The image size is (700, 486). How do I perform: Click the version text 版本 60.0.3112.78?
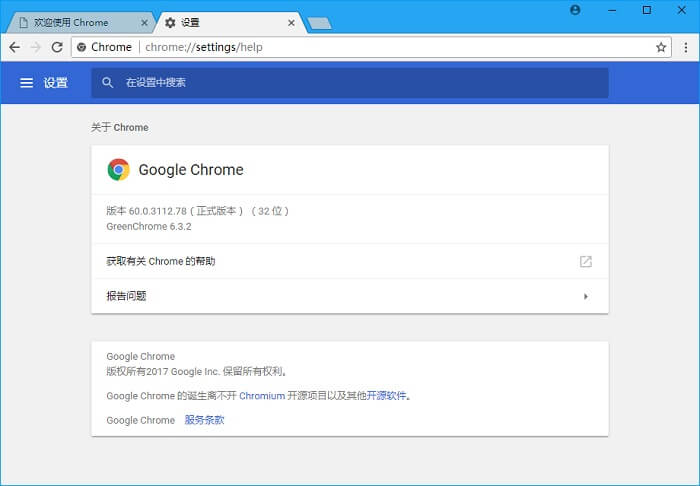(x=146, y=211)
